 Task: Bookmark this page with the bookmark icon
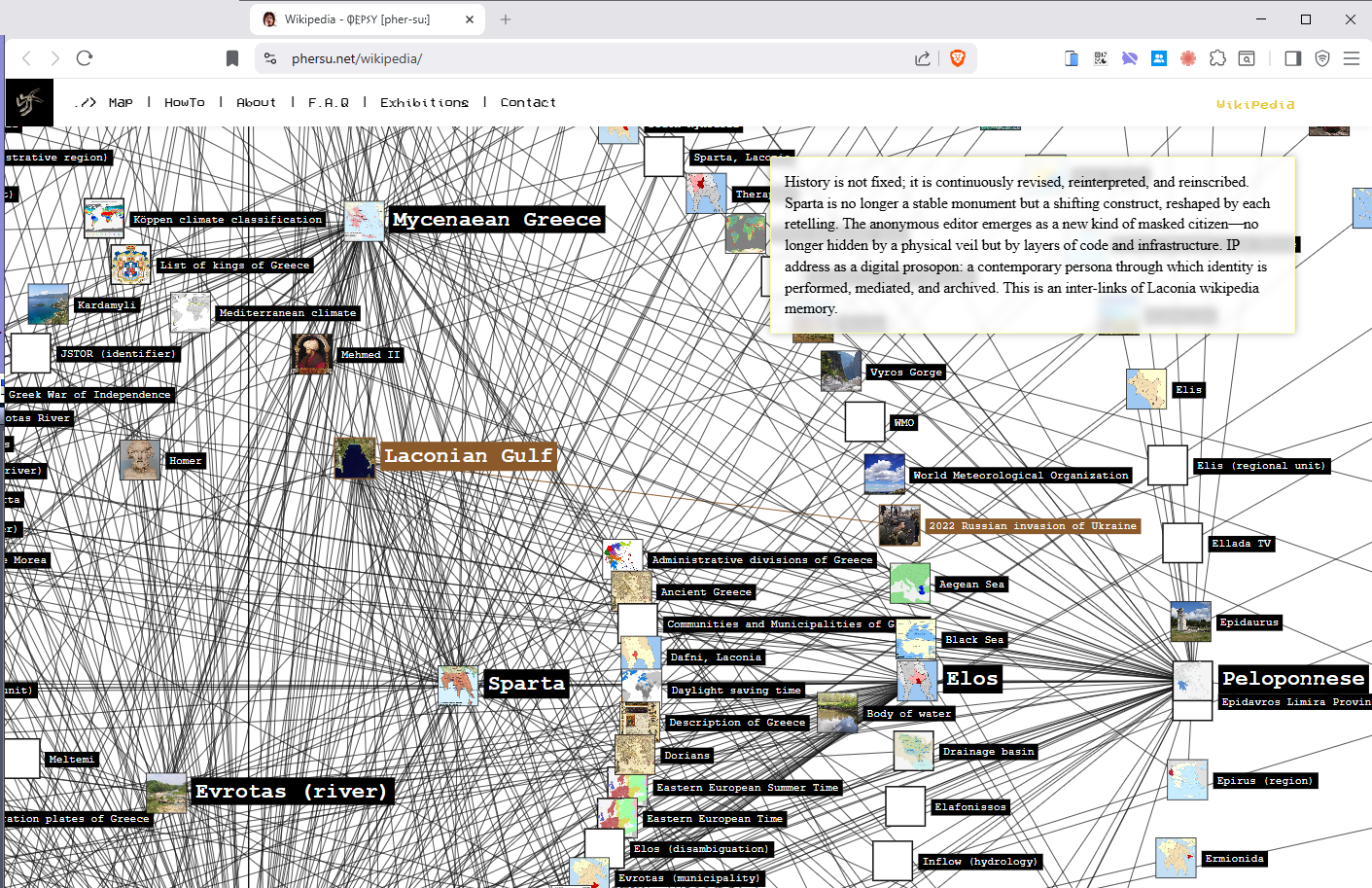[x=232, y=58]
